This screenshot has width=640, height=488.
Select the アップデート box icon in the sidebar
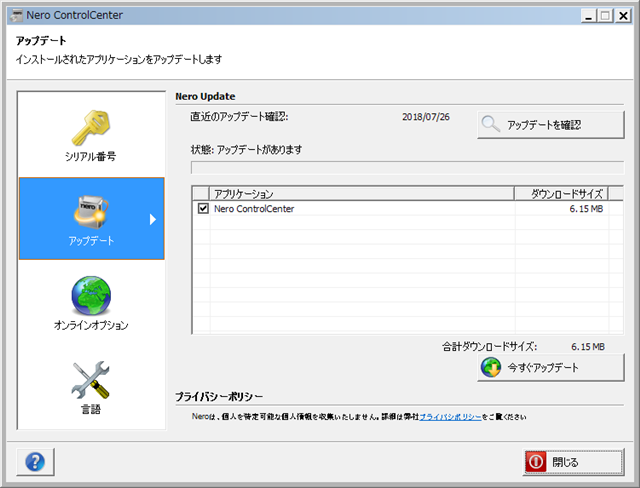click(91, 212)
